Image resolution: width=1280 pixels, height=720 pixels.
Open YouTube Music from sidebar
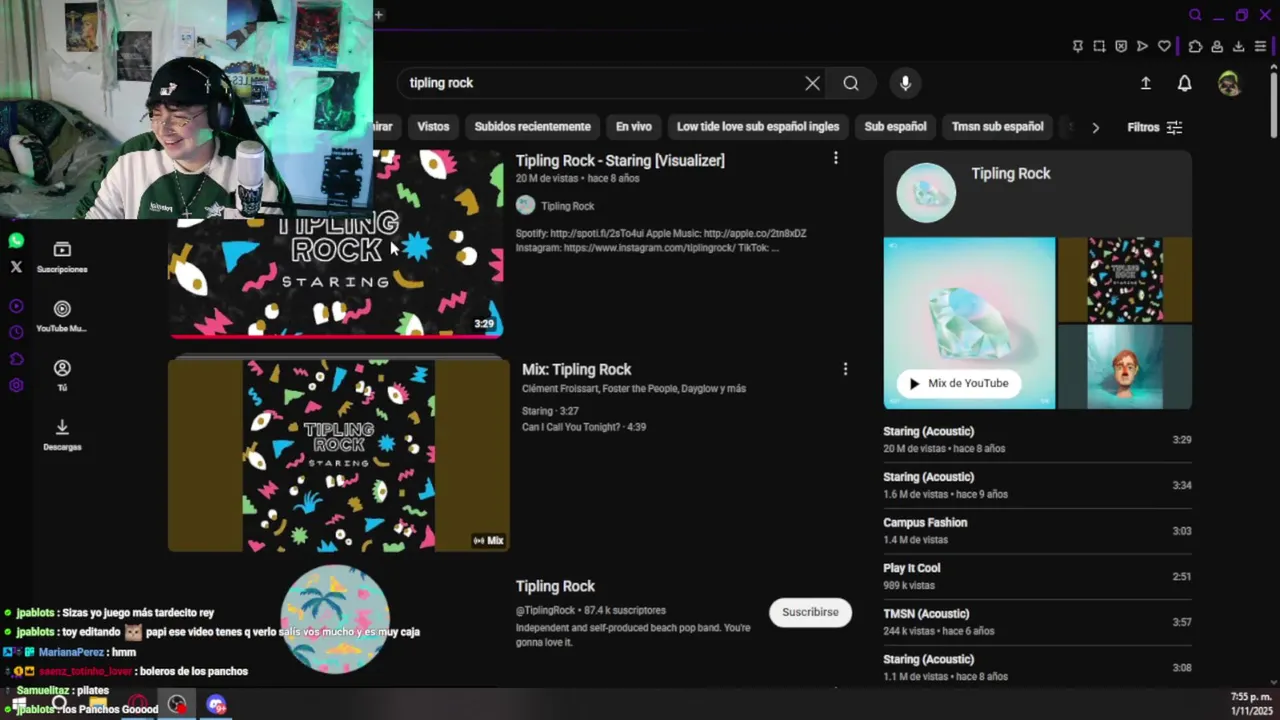(62, 316)
